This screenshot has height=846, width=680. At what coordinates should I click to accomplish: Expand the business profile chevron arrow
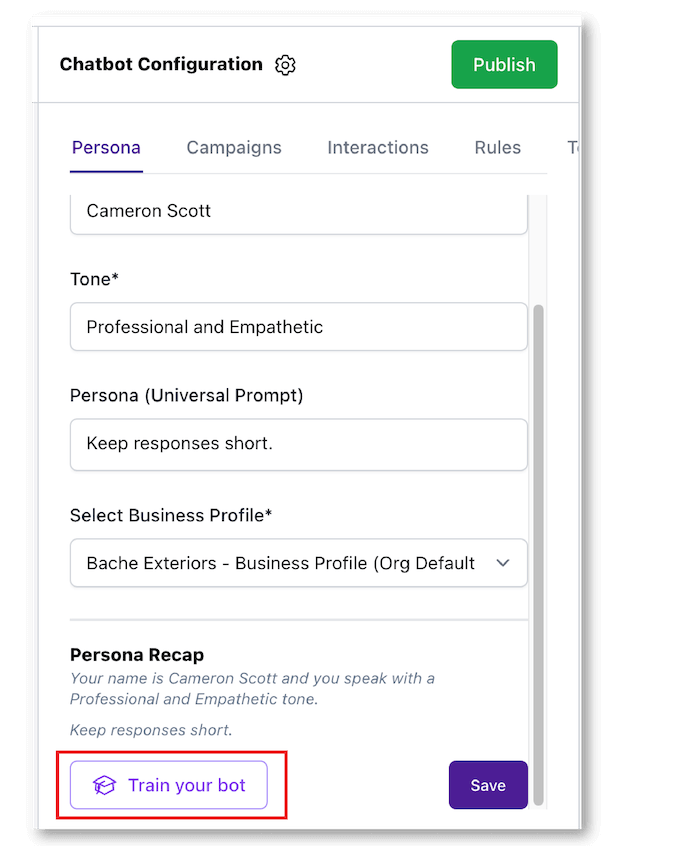504,563
